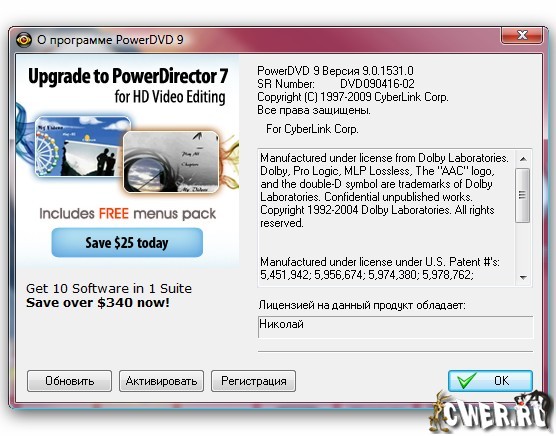Click the Активировать button
556x436 pixels.
pyautogui.click(x=161, y=381)
